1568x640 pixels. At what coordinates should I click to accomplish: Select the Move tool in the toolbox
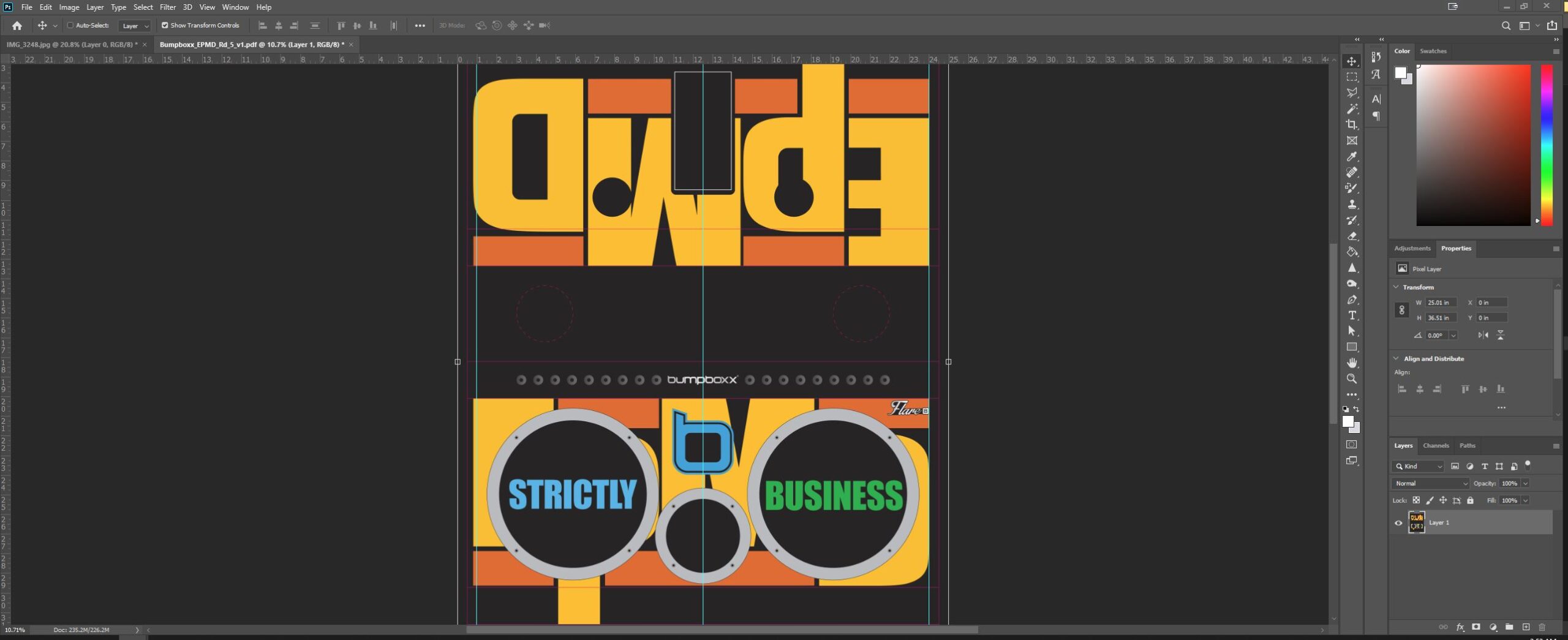pyautogui.click(x=1351, y=61)
